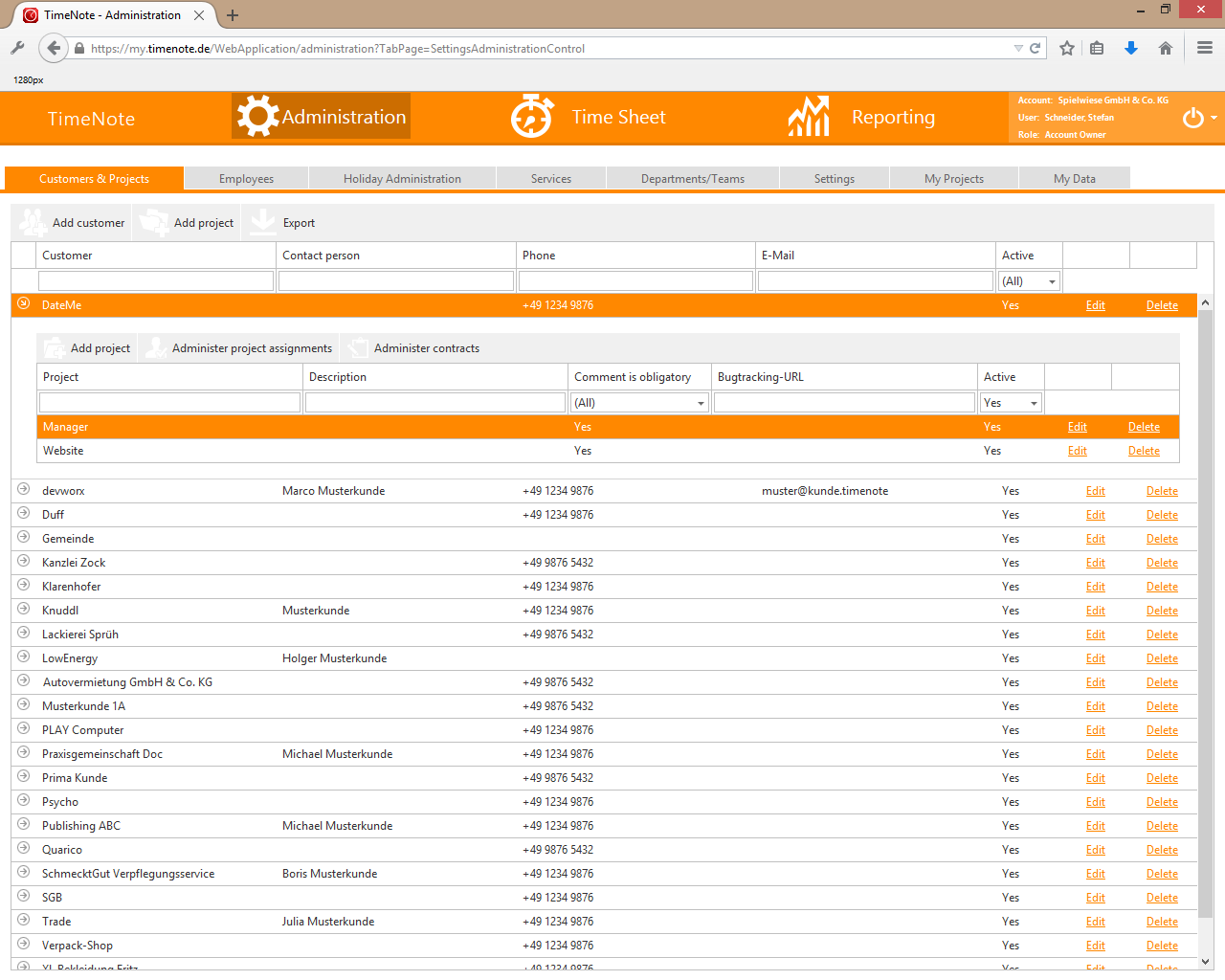Delete the Duff customer
Viewport: 1225px width, 980px height.
[1162, 515]
